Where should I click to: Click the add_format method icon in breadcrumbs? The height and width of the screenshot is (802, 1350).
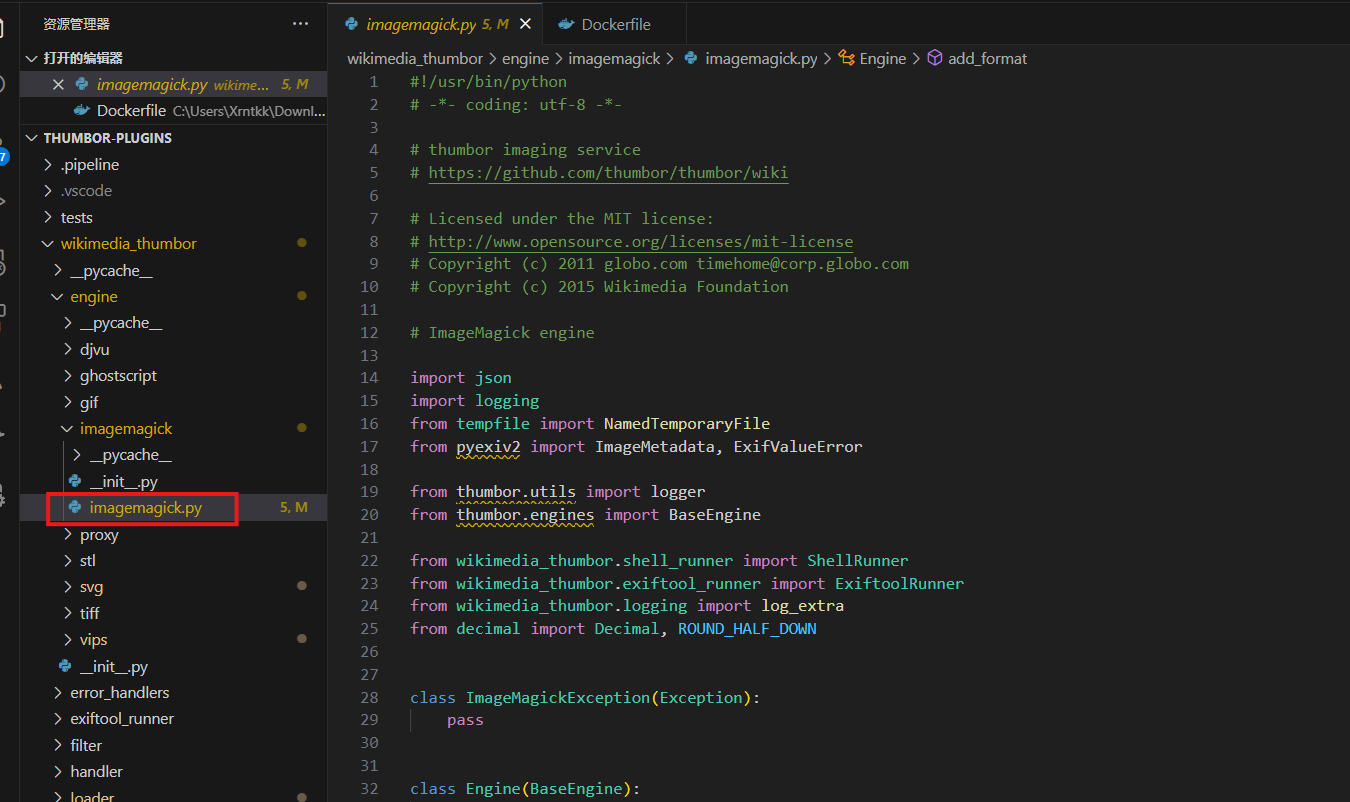[935, 59]
